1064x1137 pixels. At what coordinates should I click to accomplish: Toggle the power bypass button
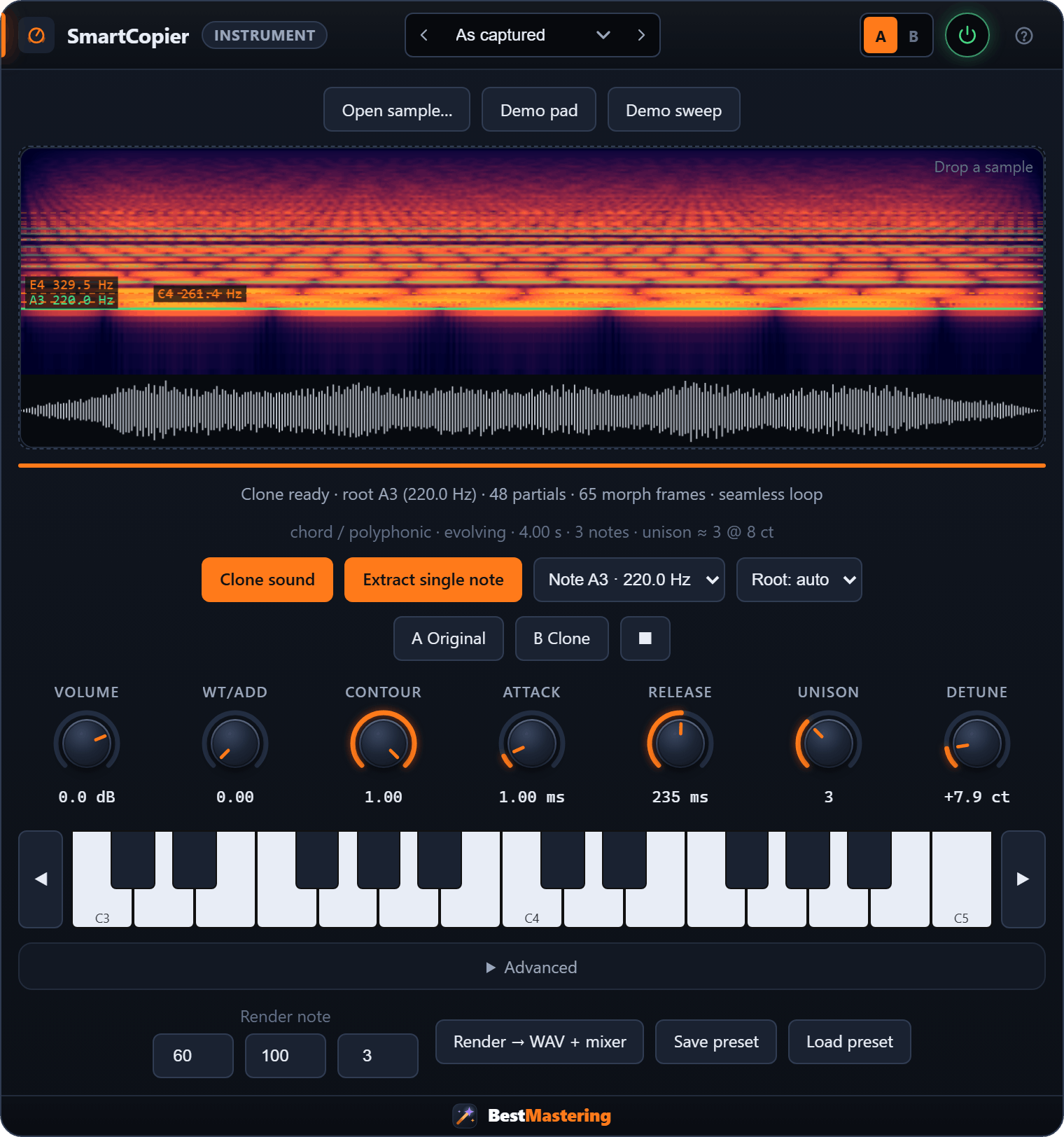[x=967, y=35]
